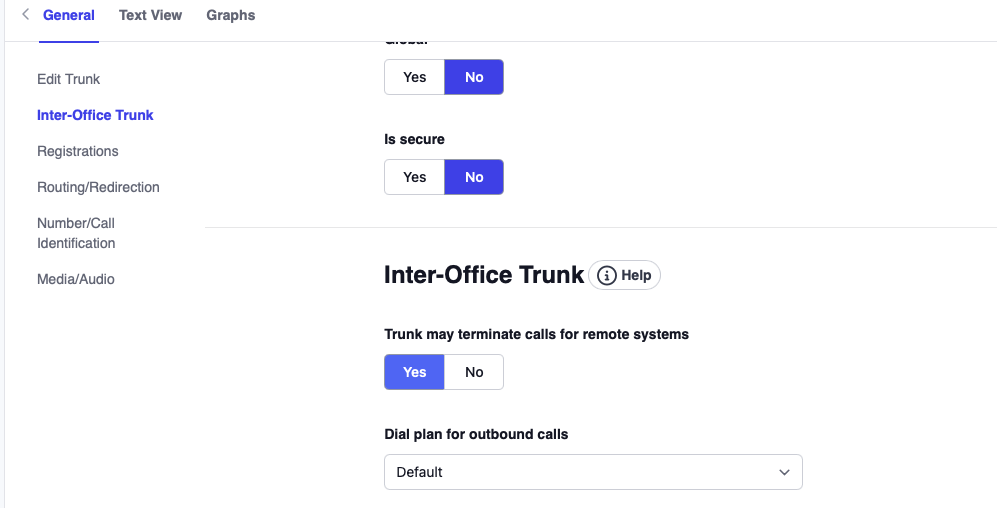Click the back chevron arrow beside General
Image resolution: width=997 pixels, height=508 pixels.
[x=25, y=15]
